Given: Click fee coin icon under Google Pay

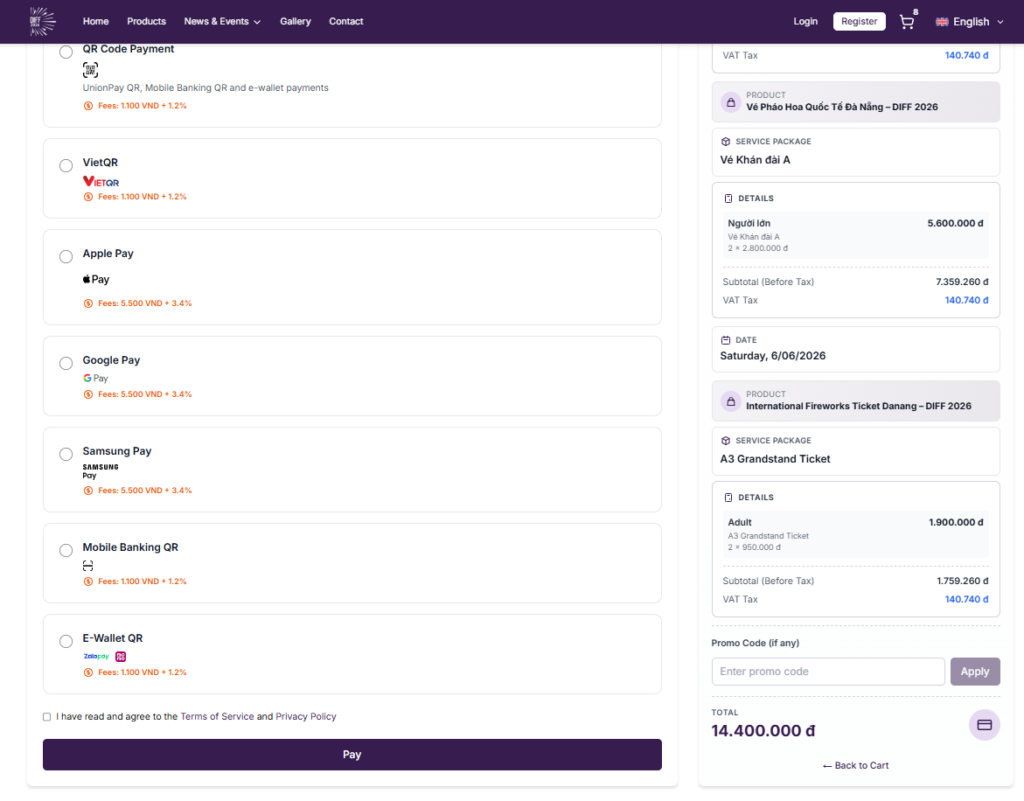Looking at the screenshot, I should pos(88,394).
